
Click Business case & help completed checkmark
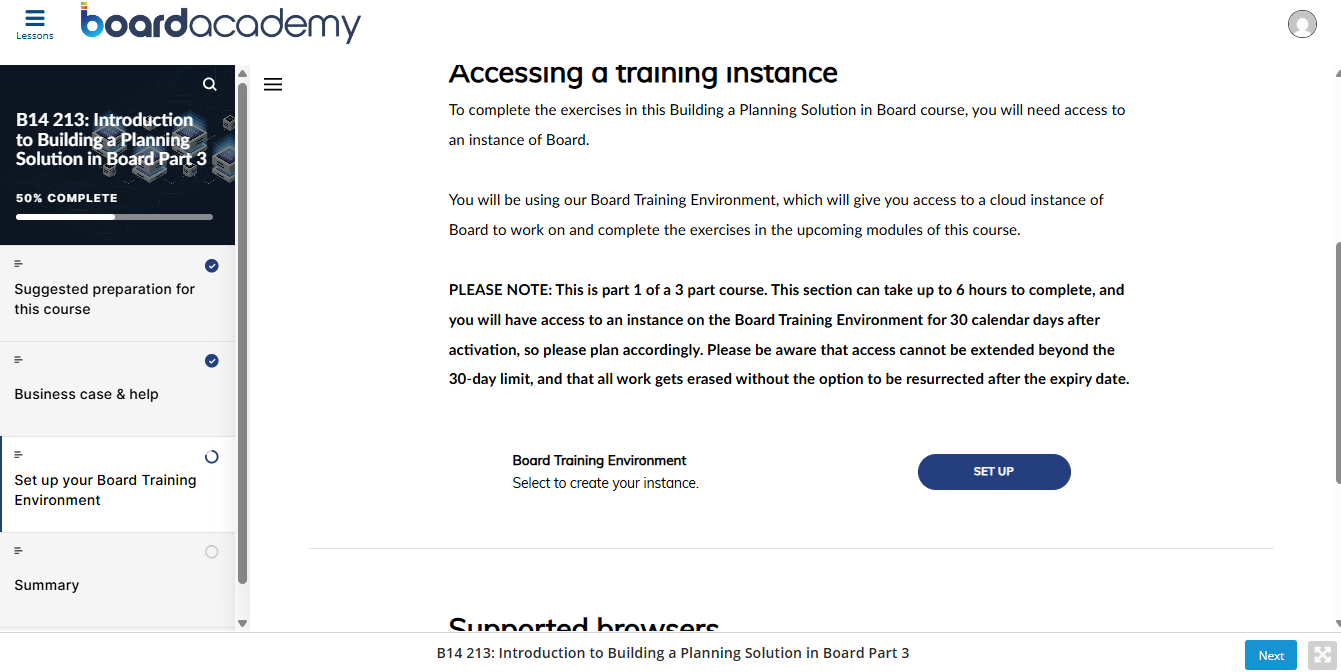(x=211, y=361)
